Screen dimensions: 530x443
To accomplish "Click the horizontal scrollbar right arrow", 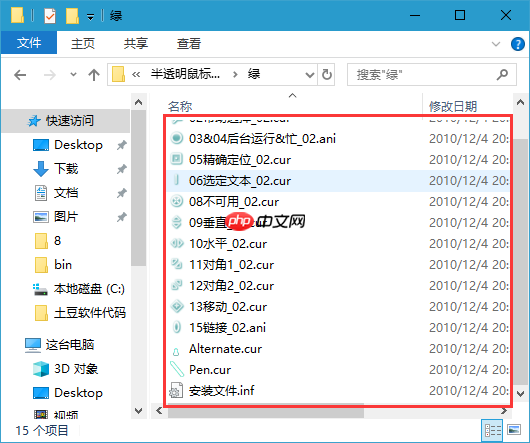I will click(504, 411).
